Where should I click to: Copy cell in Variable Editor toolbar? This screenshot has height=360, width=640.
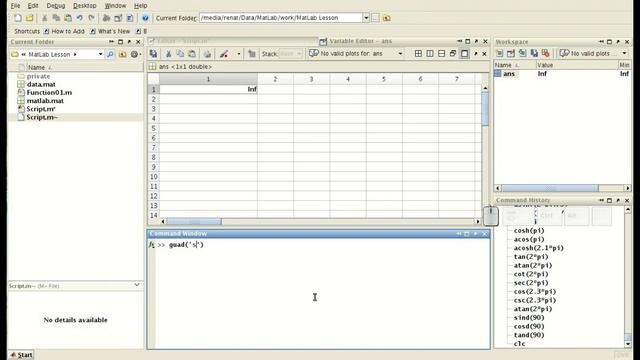[x=180, y=54]
